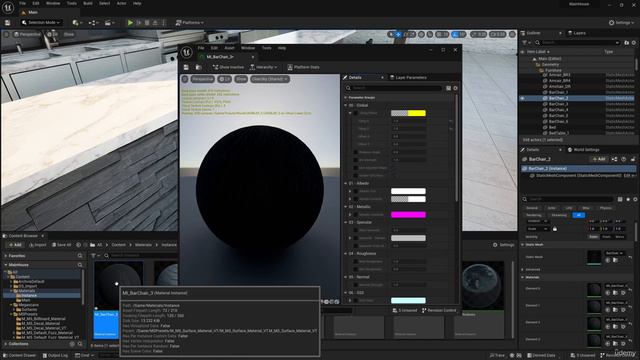The image size is (640, 360).
Task: Open World Settings tab
Action: click(x=584, y=150)
